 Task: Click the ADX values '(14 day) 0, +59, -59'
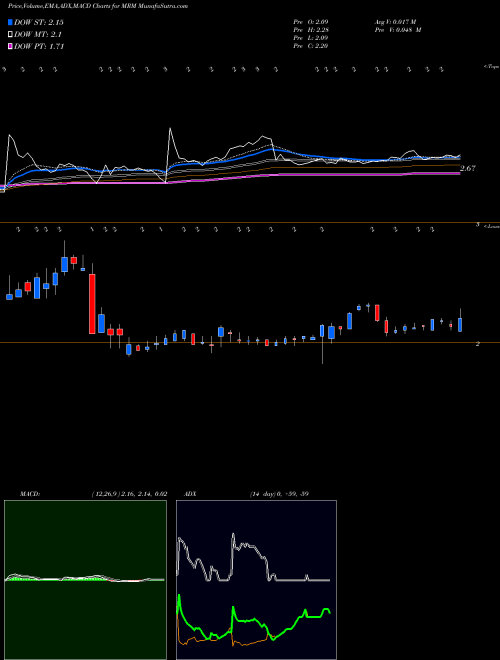pyautogui.click(x=279, y=494)
